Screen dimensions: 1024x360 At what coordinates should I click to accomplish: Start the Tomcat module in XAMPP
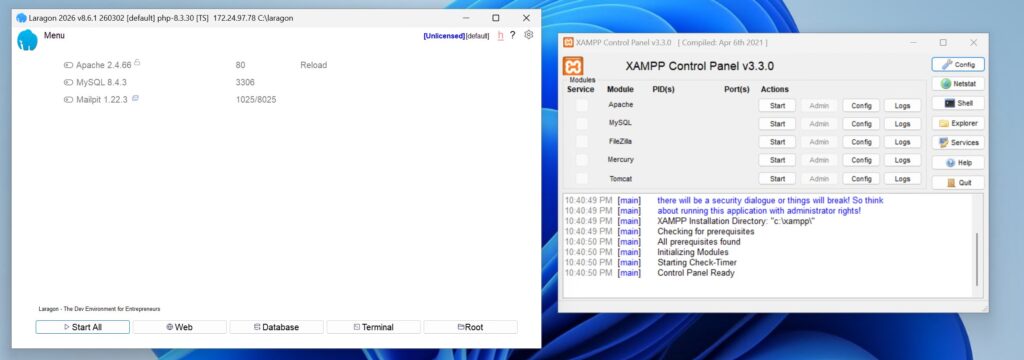[x=777, y=178]
